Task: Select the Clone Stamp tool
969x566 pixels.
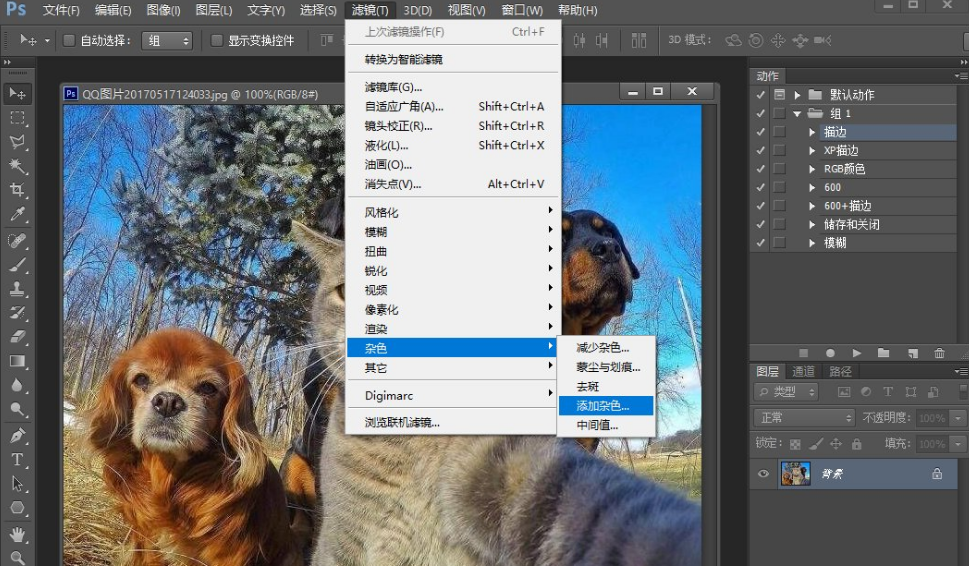Action: (x=17, y=288)
